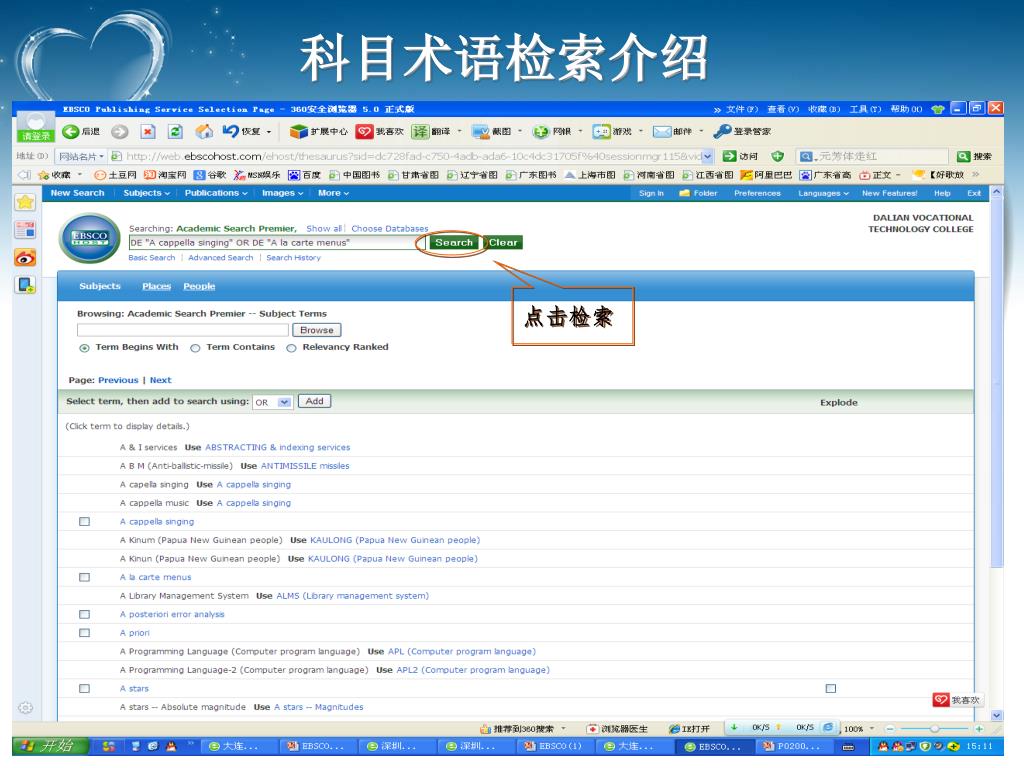
Task: Check the box for A cappella singing
Action: pos(84,522)
